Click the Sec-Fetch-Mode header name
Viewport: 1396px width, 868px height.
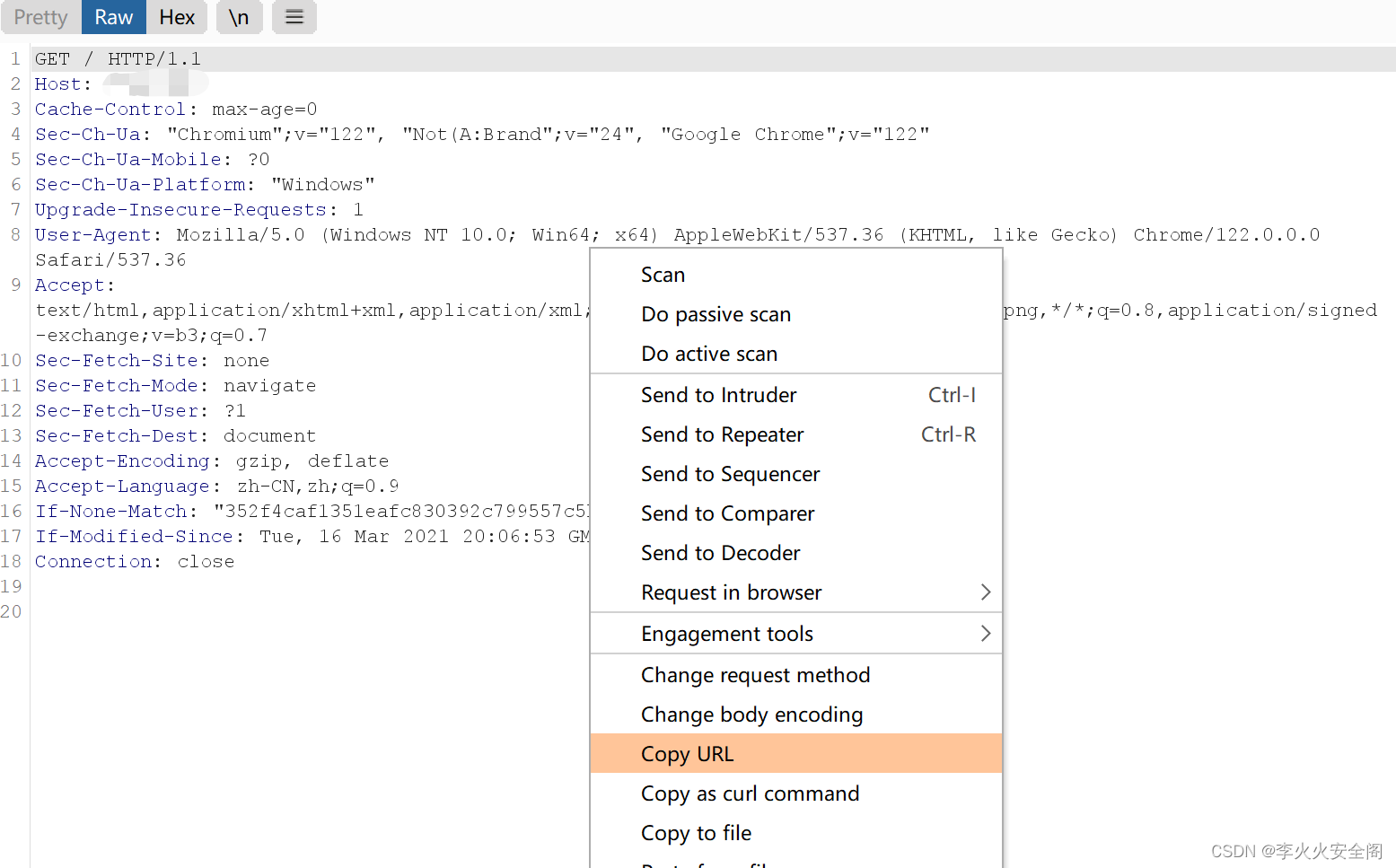117,386
